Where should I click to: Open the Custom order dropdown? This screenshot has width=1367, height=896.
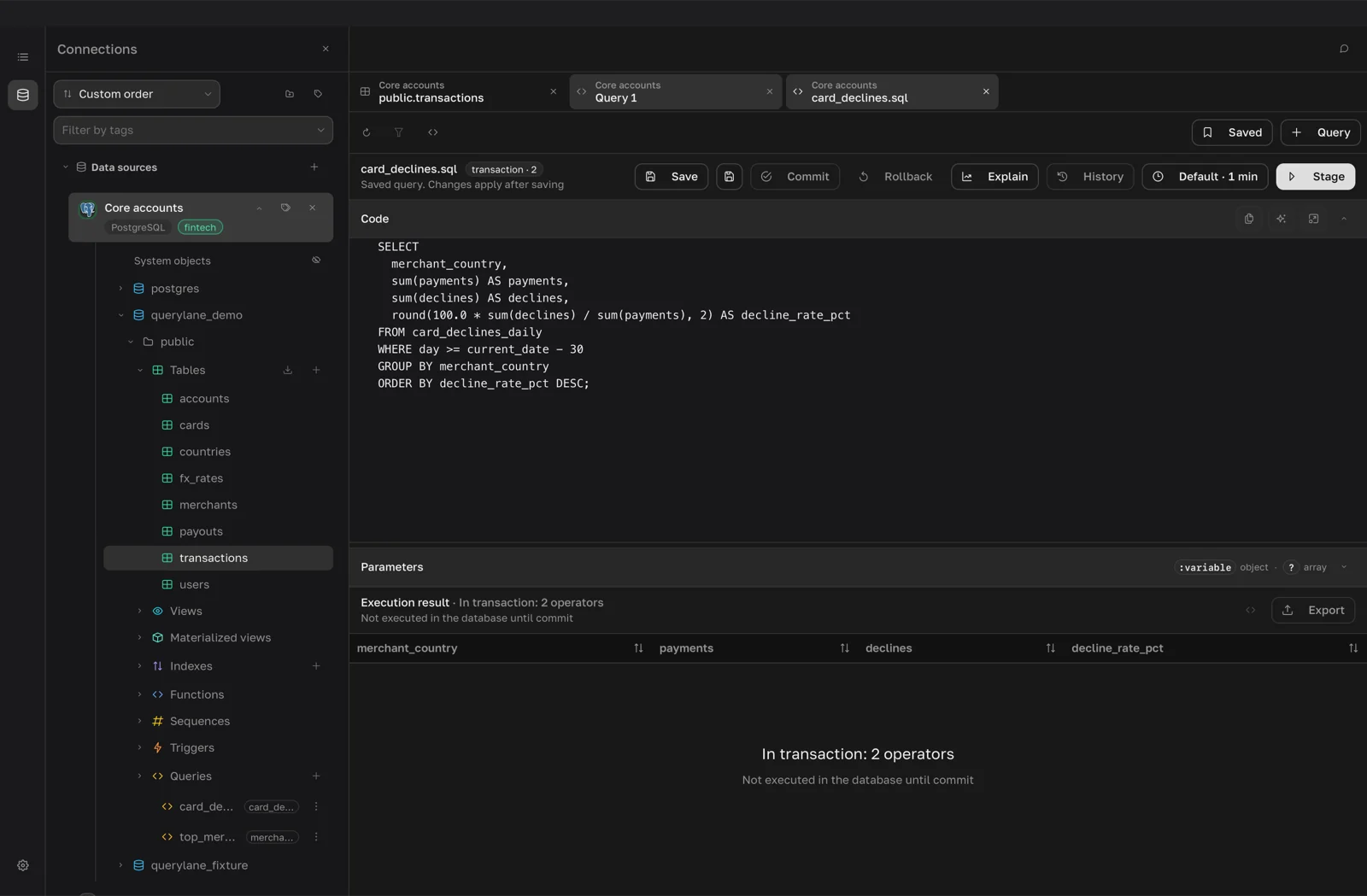(x=137, y=94)
